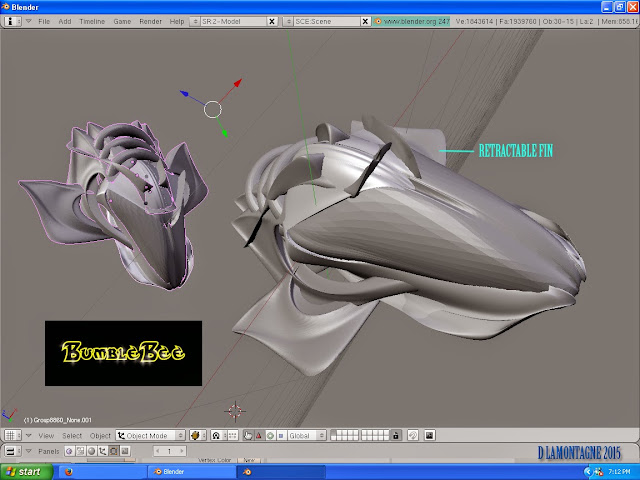Open the 3D view window type grid icon
Image resolution: width=640 pixels, height=480 pixels.
click(12, 436)
